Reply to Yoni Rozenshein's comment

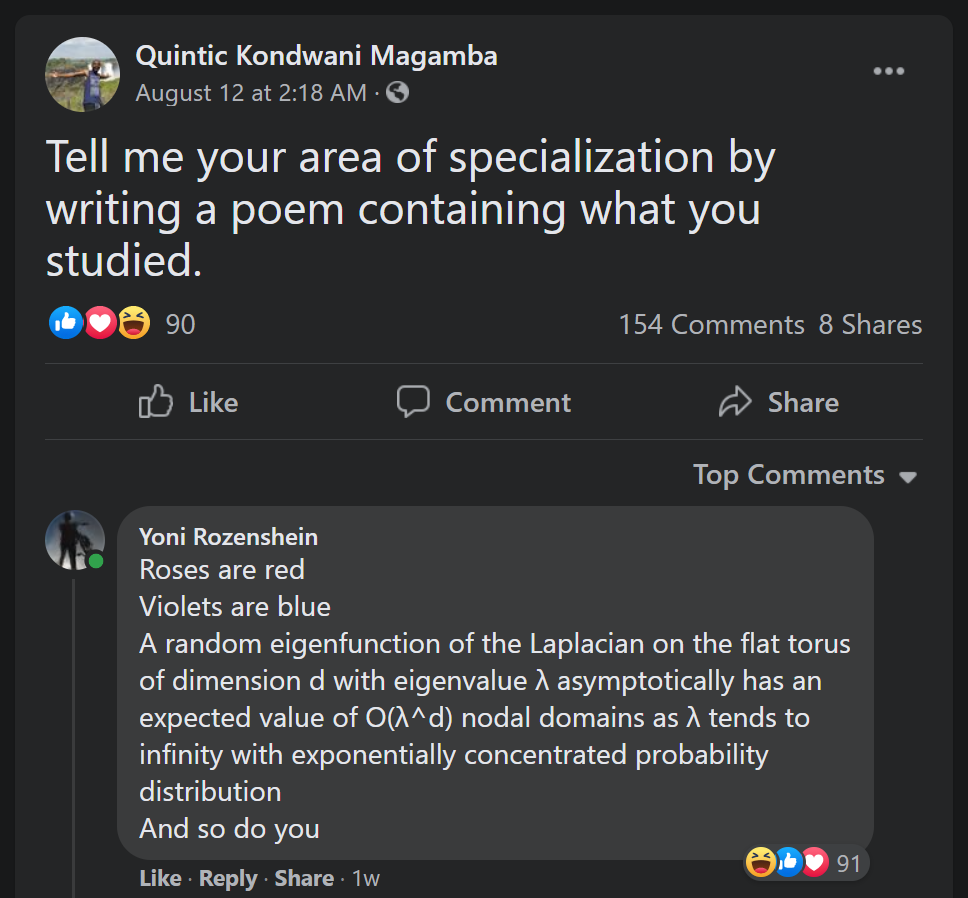[228, 878]
